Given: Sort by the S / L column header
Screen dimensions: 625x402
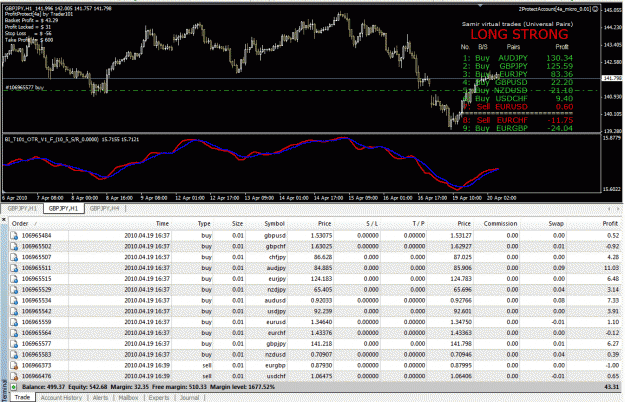Looking at the screenshot, I should pos(372,224).
